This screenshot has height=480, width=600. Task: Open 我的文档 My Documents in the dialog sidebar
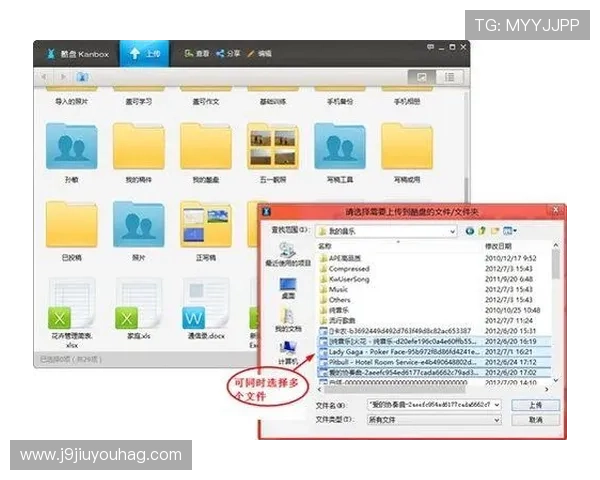click(288, 320)
